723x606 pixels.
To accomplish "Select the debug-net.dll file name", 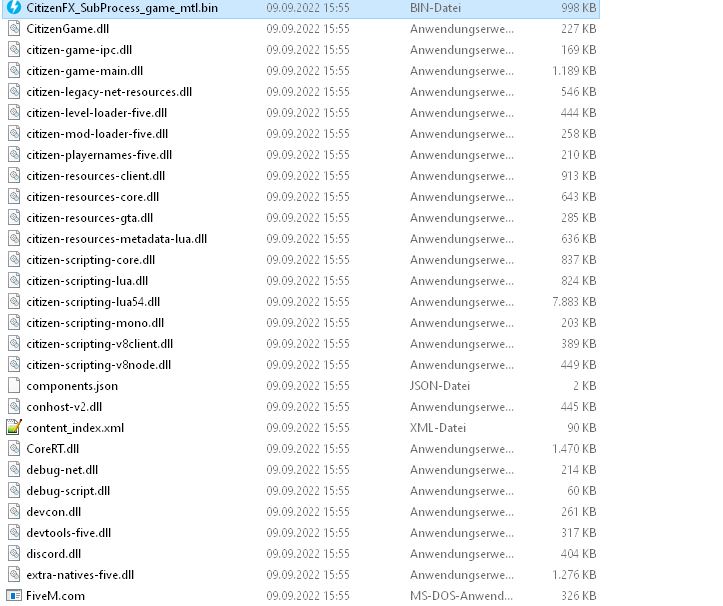I will coord(62,470).
